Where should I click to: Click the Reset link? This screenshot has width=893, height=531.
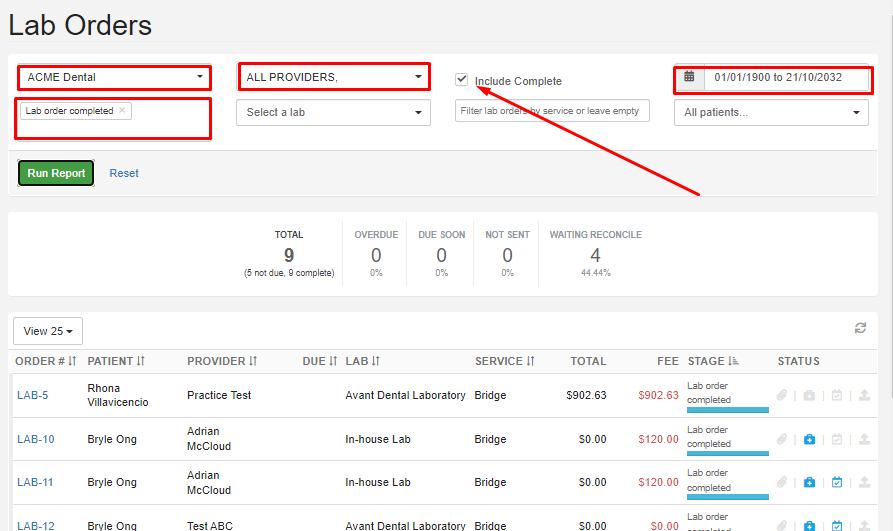124,173
